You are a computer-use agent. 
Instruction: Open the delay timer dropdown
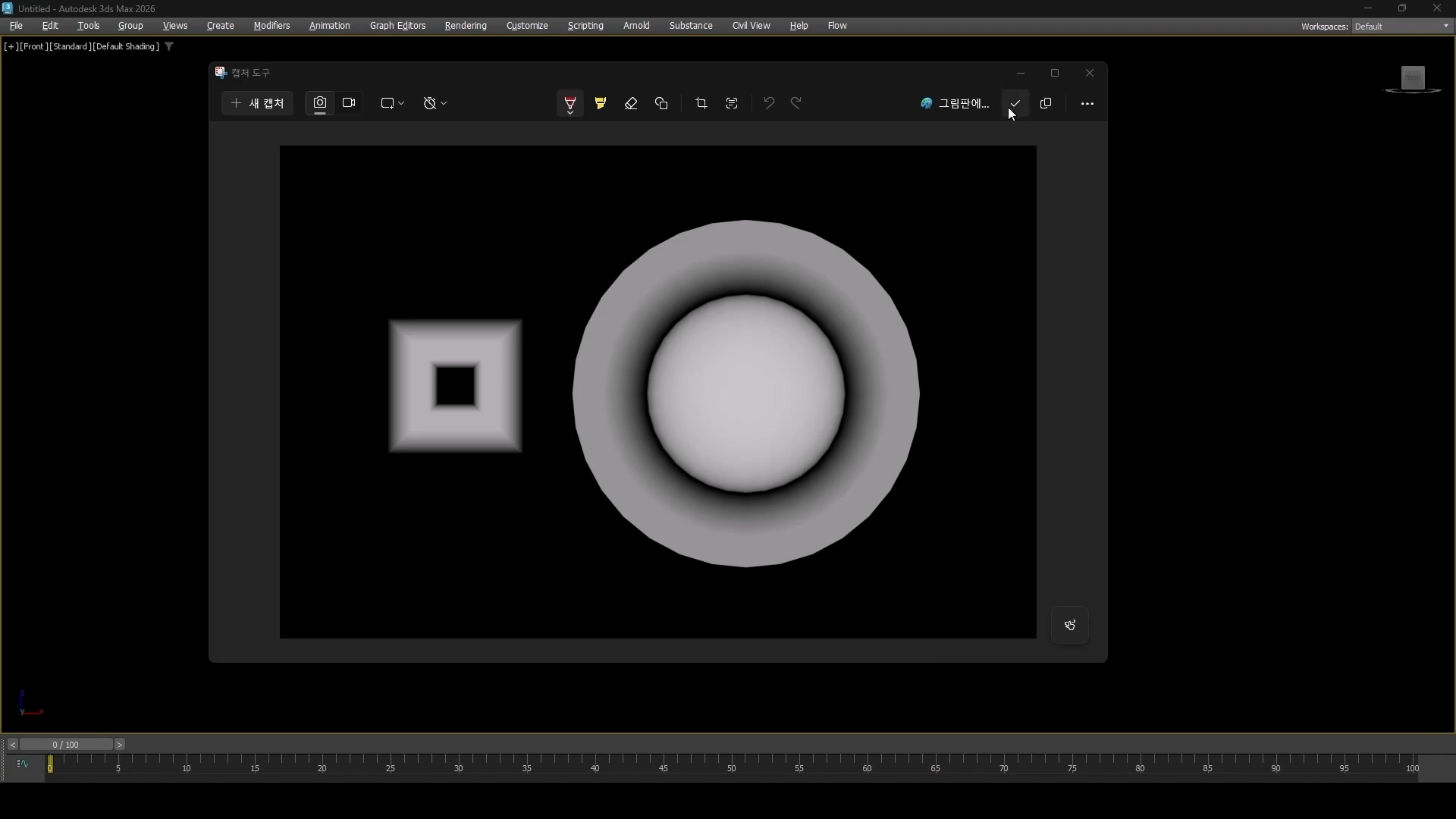click(x=435, y=103)
